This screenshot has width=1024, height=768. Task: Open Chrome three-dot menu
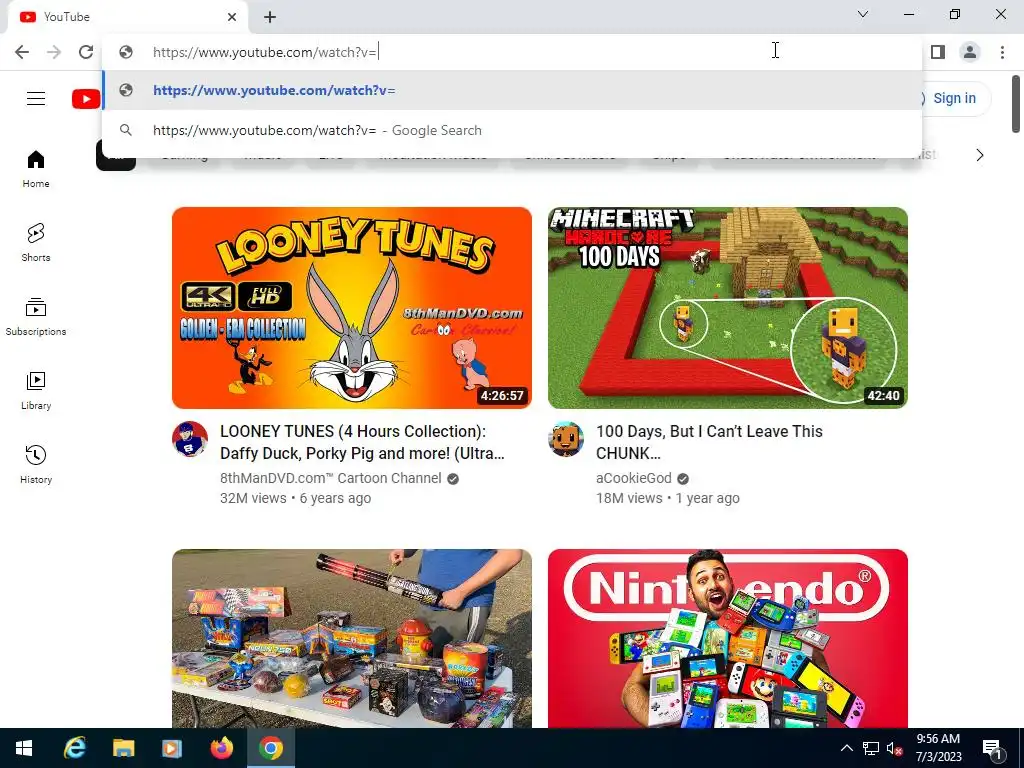pyautogui.click(x=1002, y=52)
